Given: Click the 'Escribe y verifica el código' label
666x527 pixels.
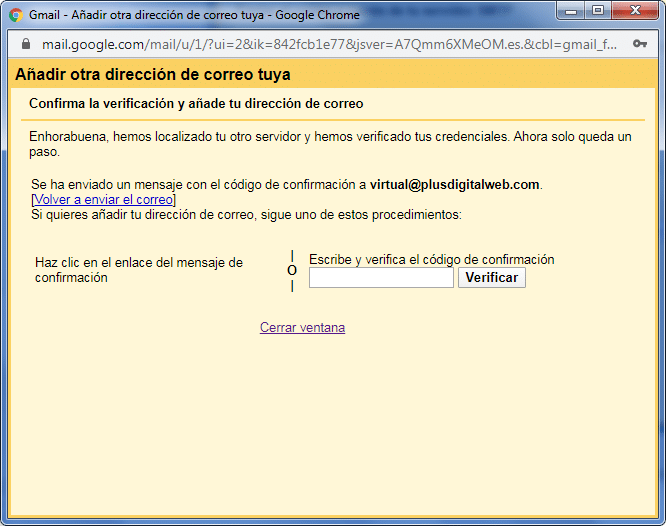Looking at the screenshot, I should click(x=431, y=260).
